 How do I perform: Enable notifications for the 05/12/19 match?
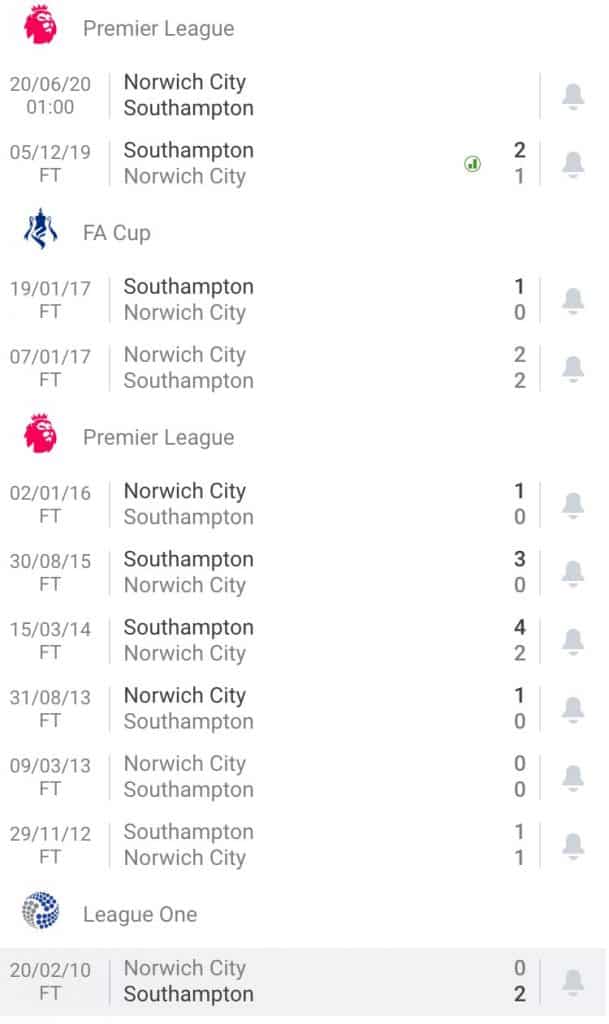(x=573, y=164)
